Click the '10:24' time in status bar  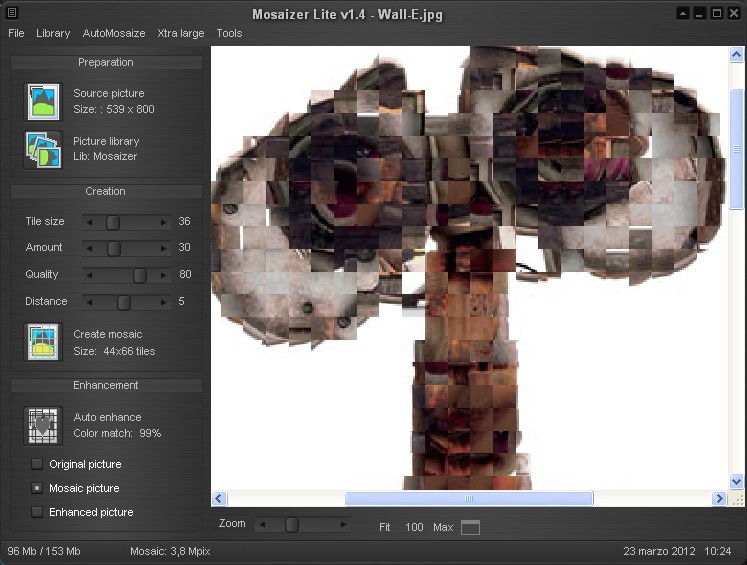pos(717,552)
